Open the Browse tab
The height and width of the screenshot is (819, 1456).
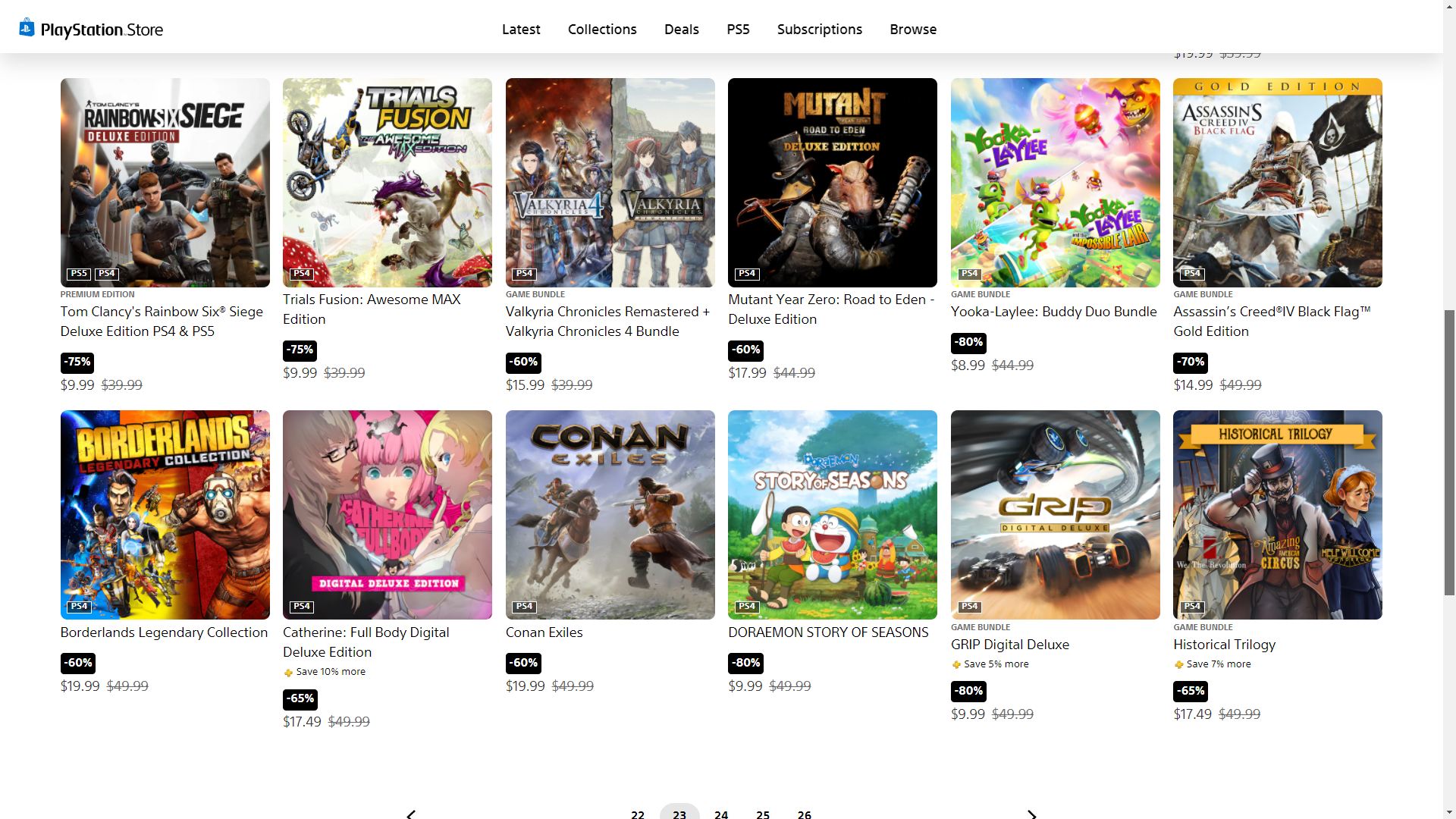tap(913, 30)
